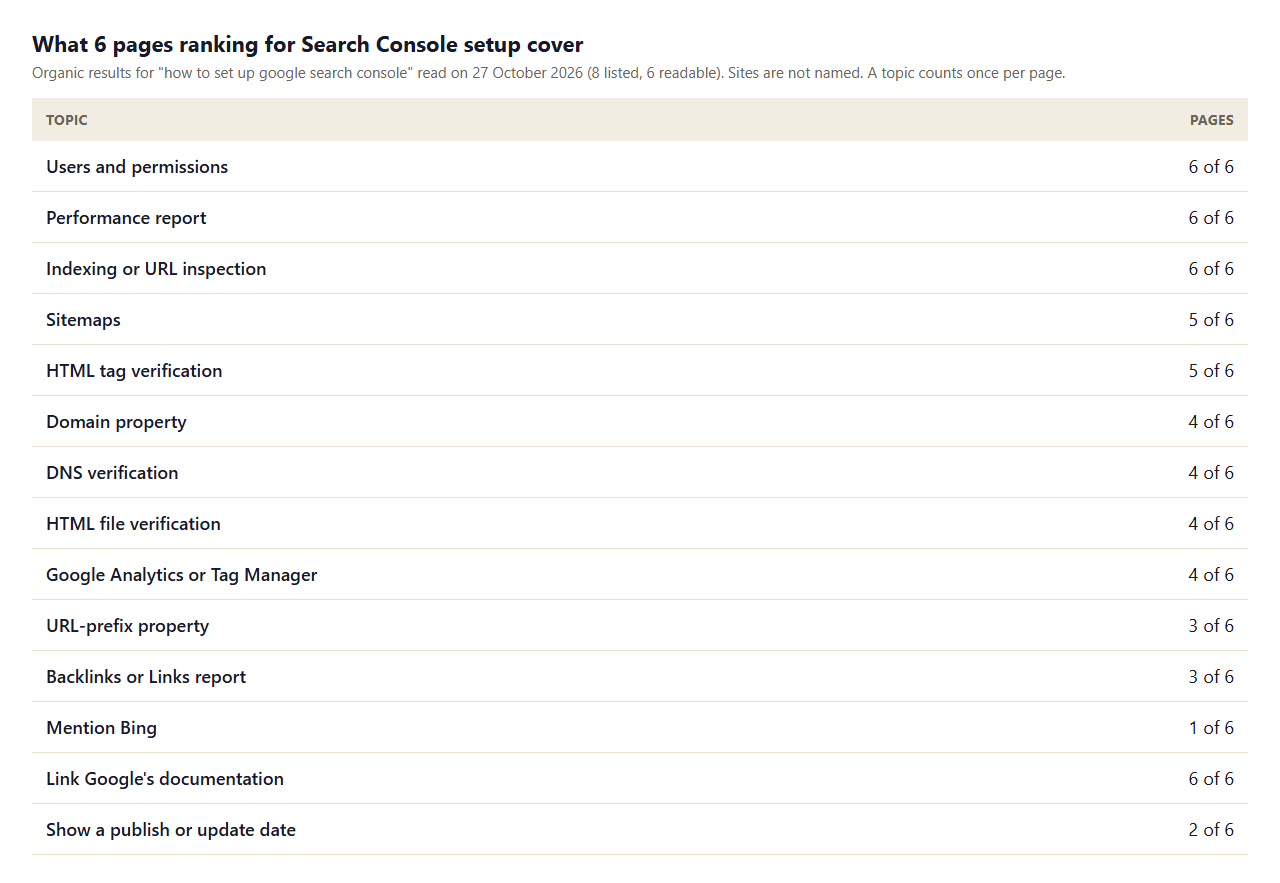
Task: Click pages count for Google Analytics or Tag Manager
Action: coord(1211,575)
